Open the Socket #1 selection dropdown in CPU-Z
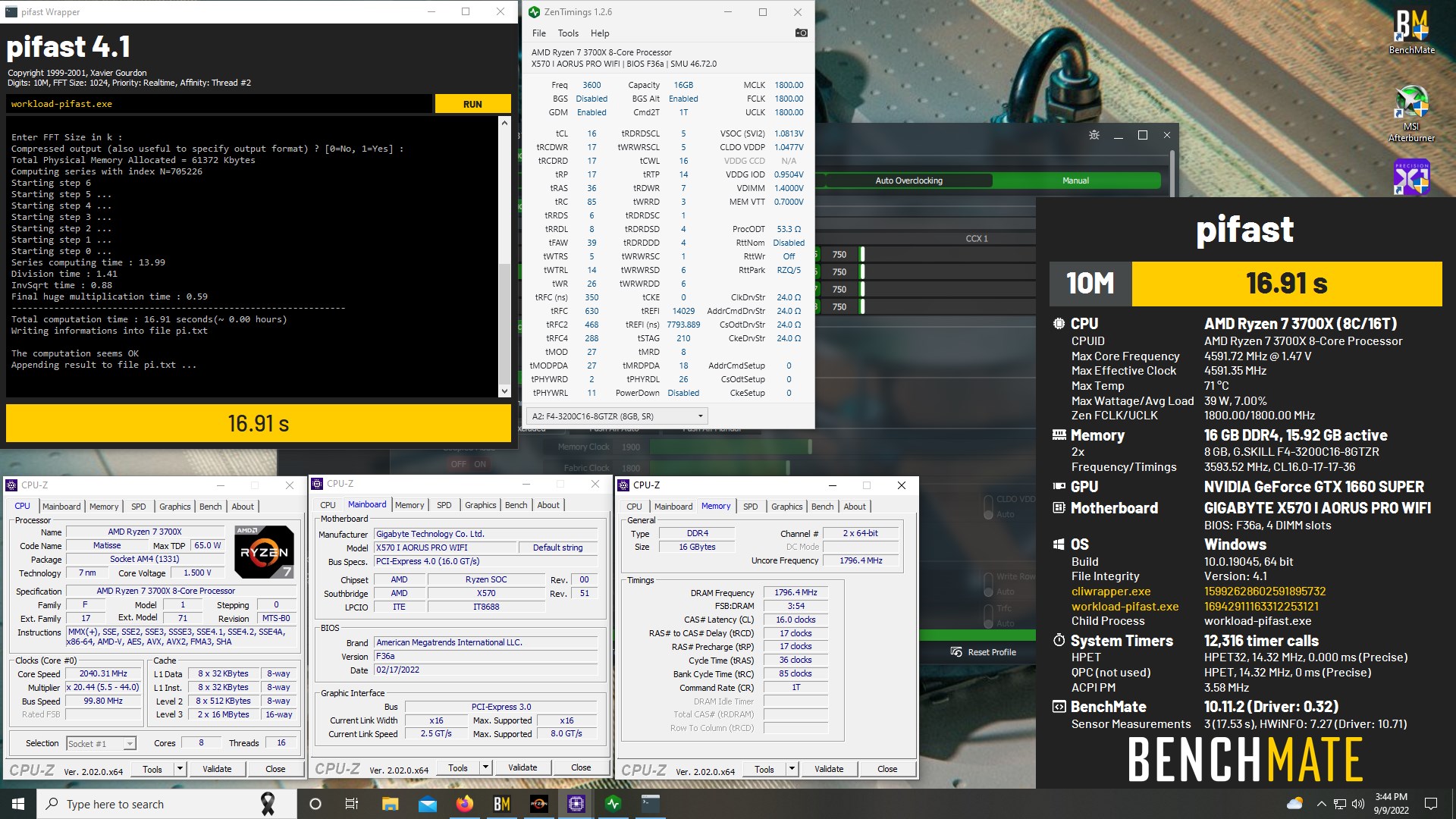 101,744
